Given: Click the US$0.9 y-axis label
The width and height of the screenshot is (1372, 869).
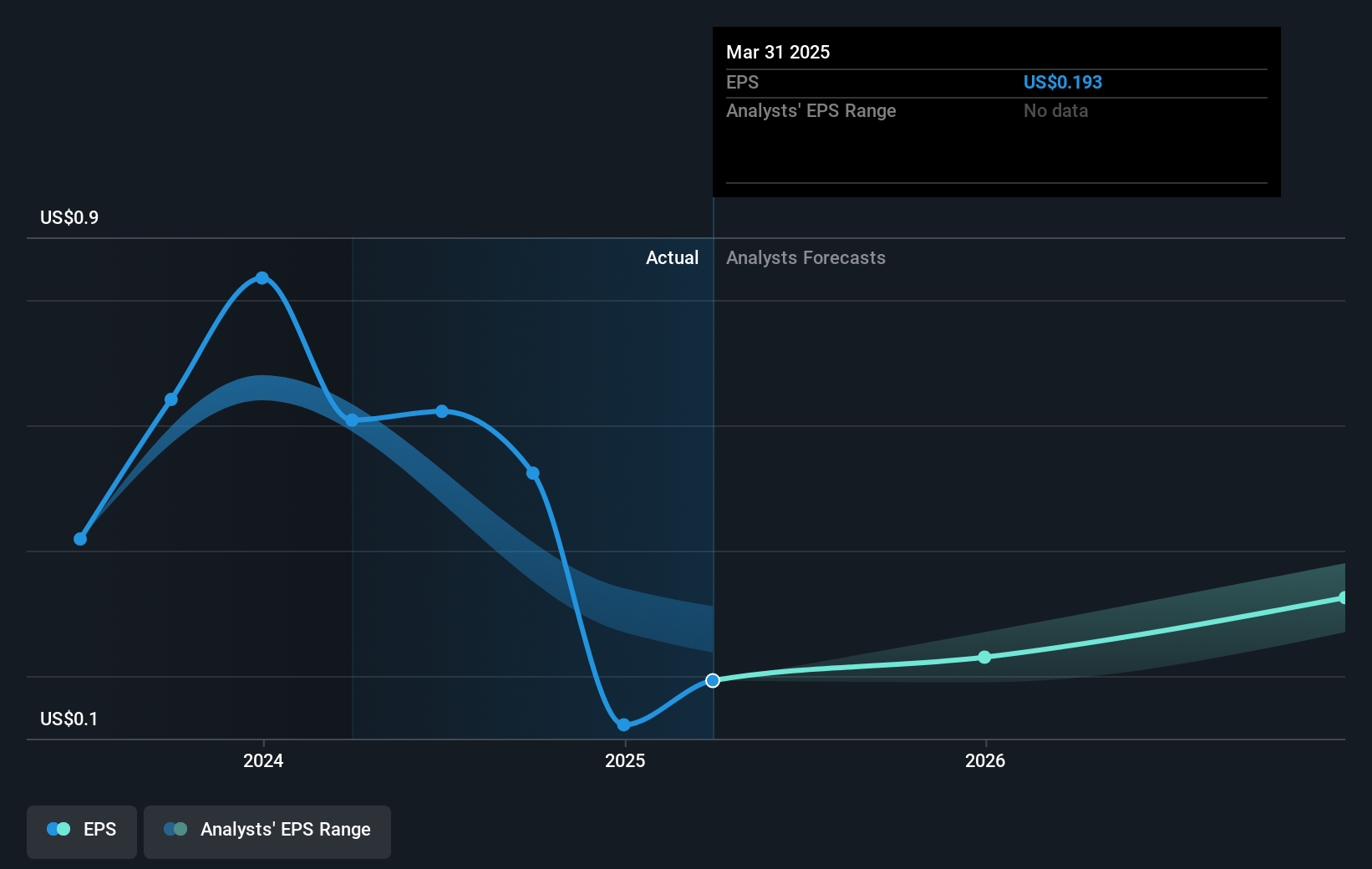Looking at the screenshot, I should (69, 217).
